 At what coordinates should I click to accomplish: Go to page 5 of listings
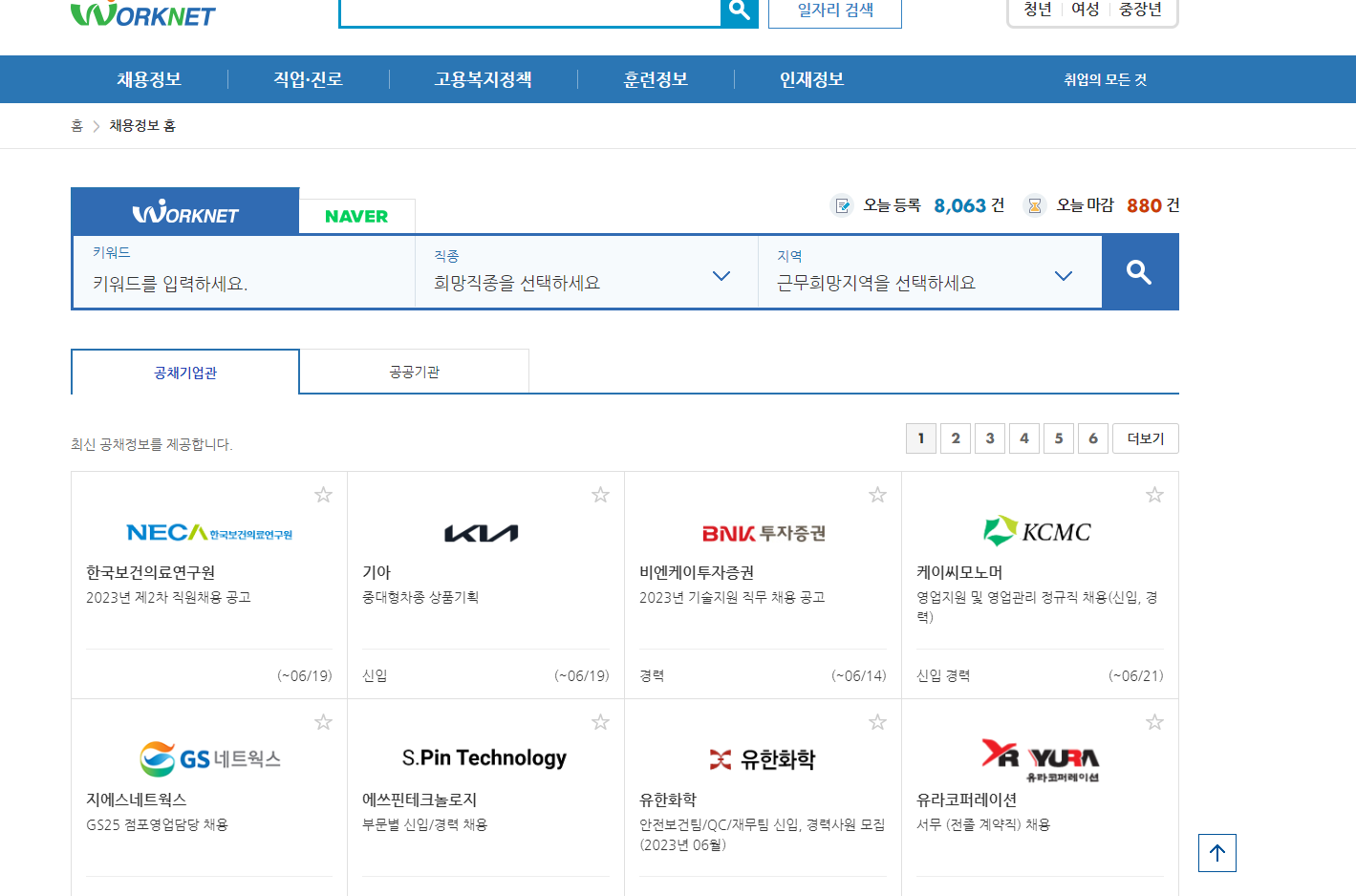coord(1059,438)
